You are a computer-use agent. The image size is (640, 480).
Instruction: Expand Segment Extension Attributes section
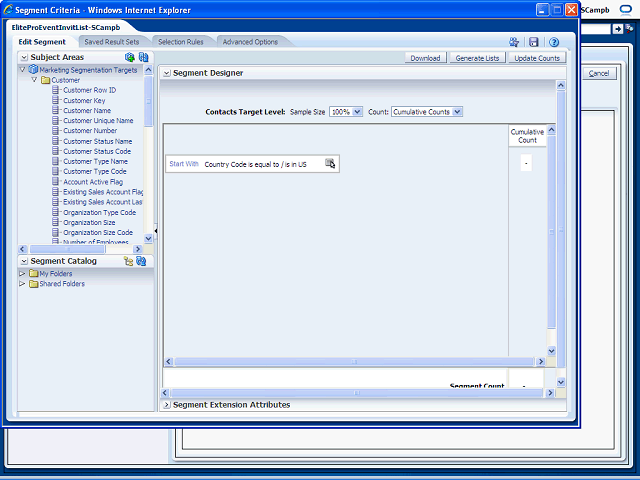point(167,405)
